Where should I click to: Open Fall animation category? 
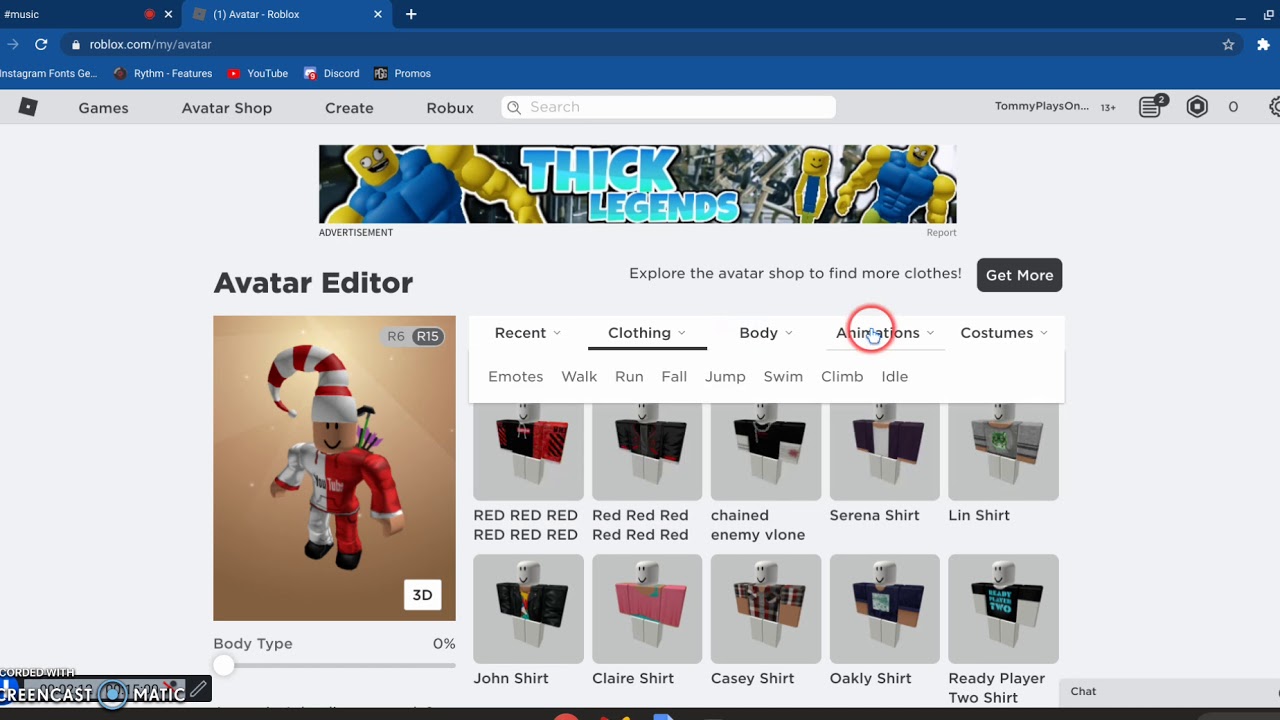click(674, 376)
